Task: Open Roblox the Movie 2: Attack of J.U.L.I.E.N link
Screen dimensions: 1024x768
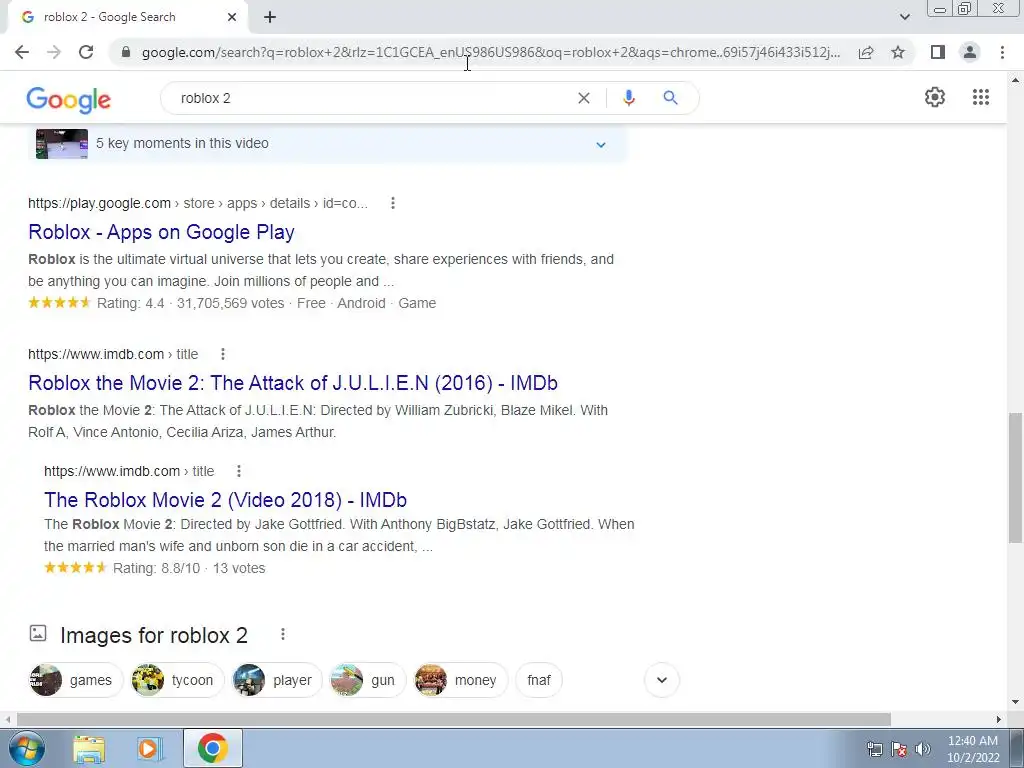Action: pos(293,383)
